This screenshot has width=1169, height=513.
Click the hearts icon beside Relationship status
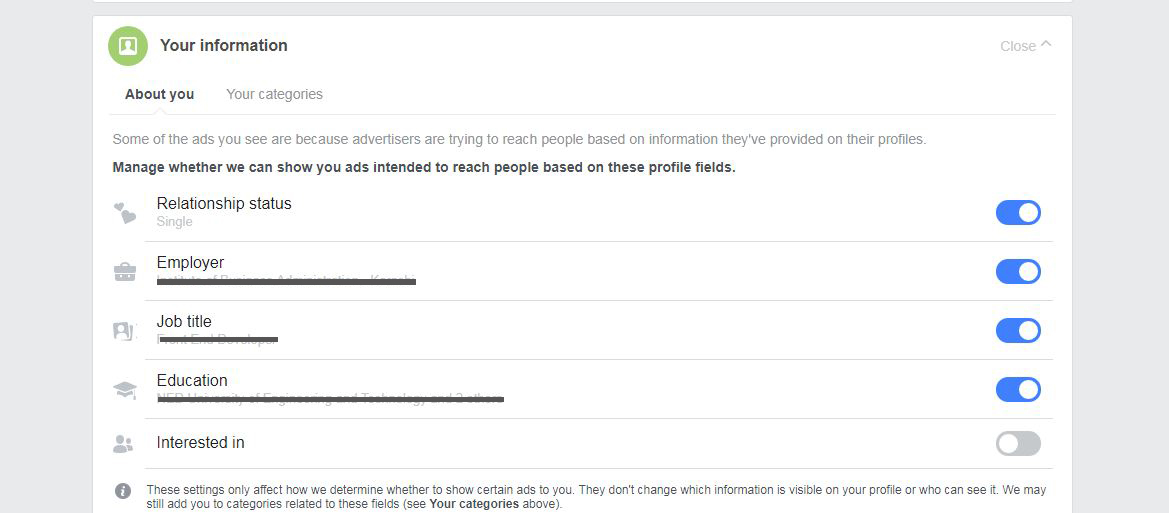pos(124,213)
